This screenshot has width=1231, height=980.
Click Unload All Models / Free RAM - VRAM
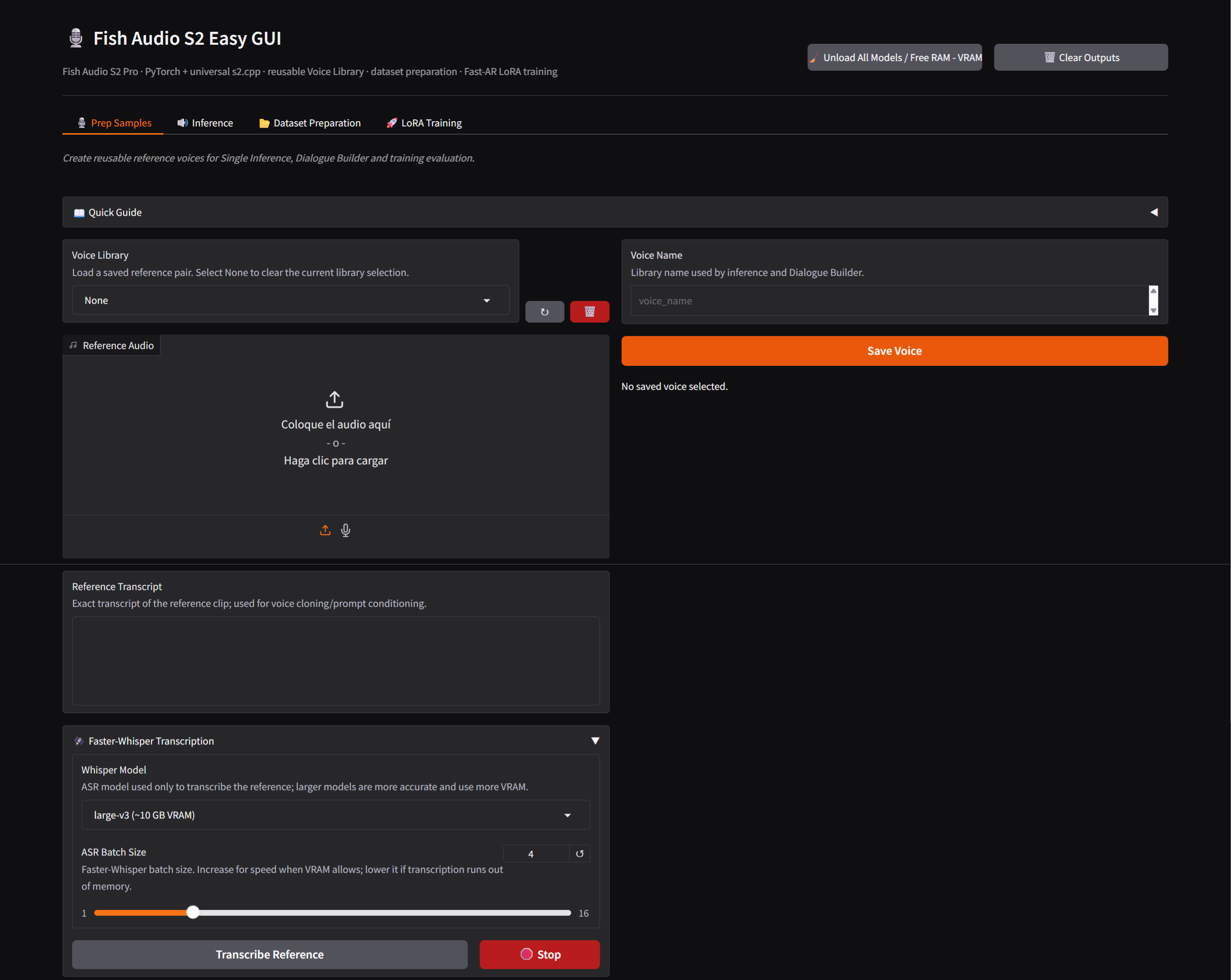[x=895, y=57]
